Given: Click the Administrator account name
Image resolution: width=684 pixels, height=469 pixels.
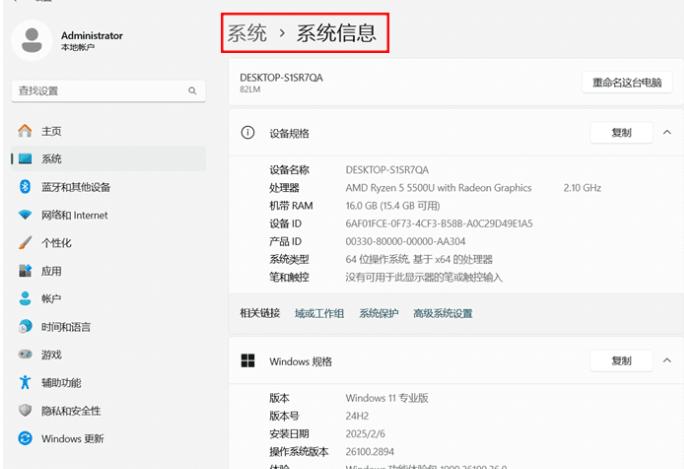Looking at the screenshot, I should click(92, 35).
